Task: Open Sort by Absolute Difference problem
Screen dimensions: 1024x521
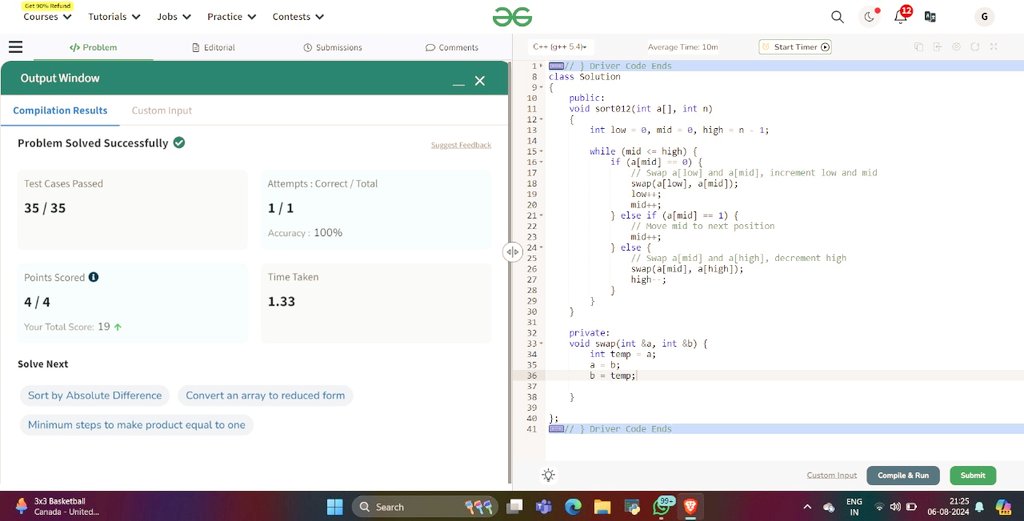Action: tap(95, 396)
